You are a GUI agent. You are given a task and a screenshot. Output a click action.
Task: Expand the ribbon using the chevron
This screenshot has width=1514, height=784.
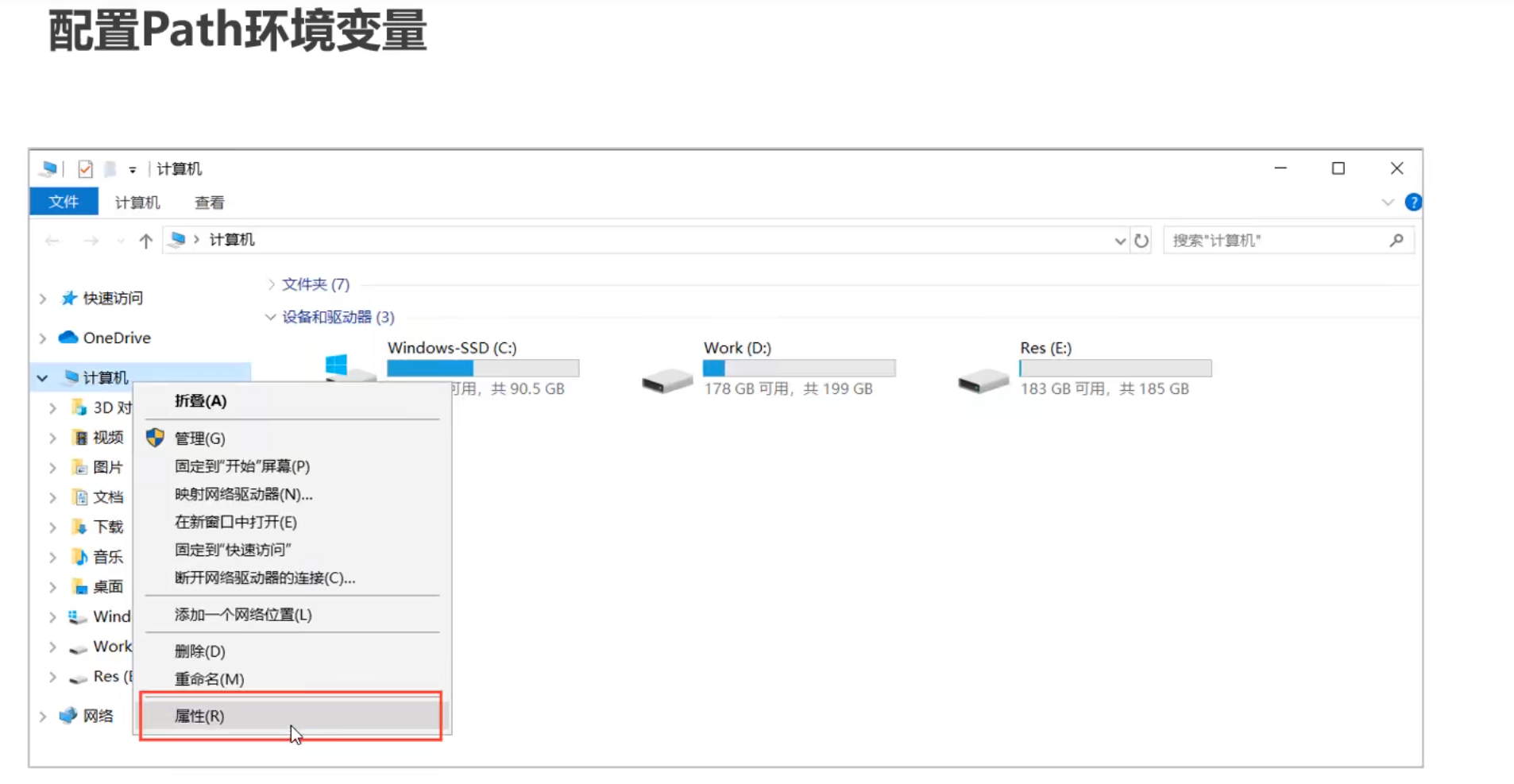[x=1388, y=203]
